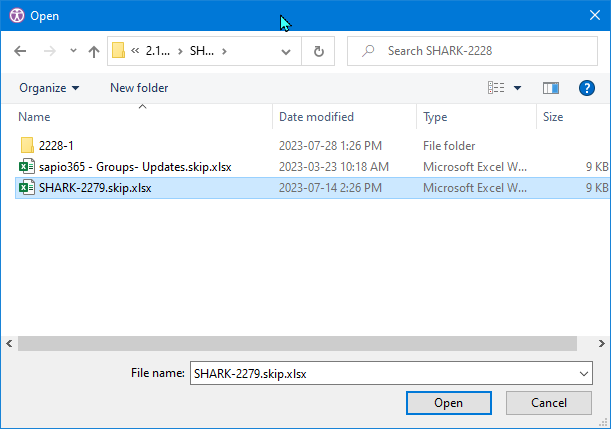Image resolution: width=611 pixels, height=429 pixels.
Task: Open the help question mark icon
Action: 587,88
